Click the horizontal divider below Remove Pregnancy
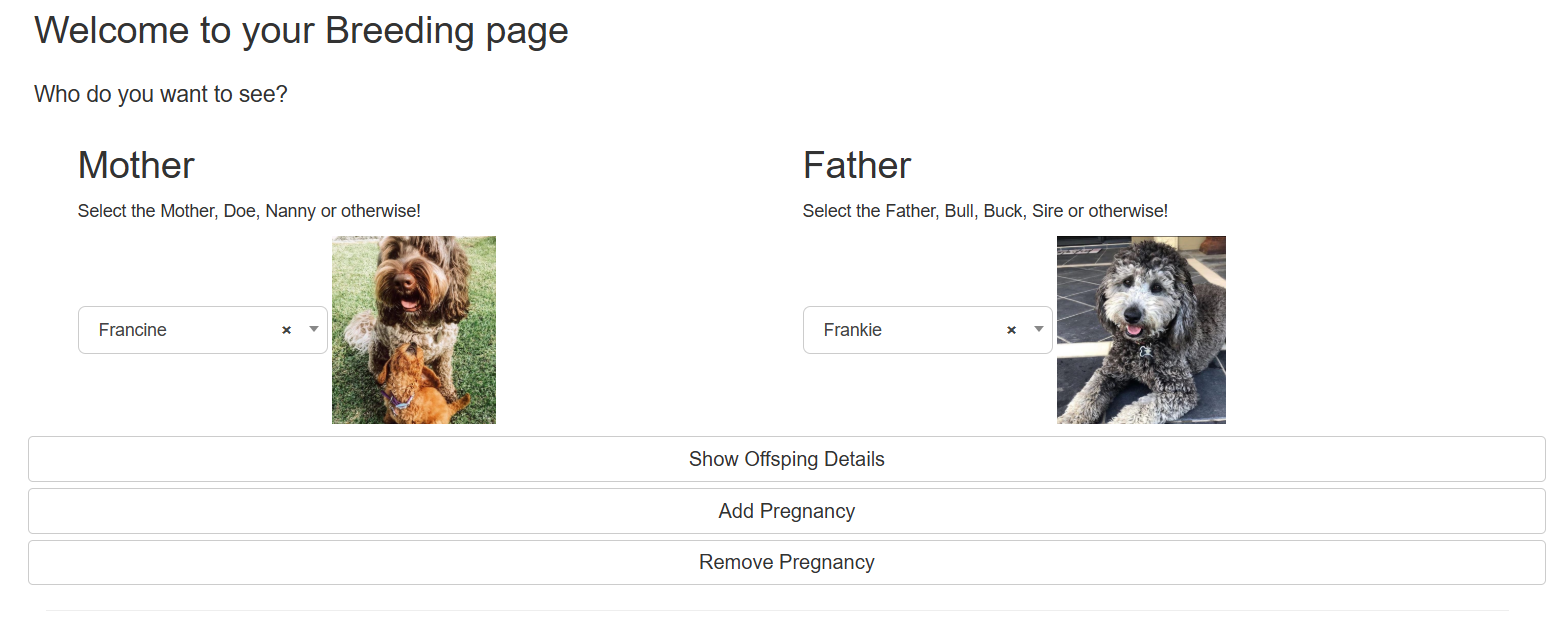This screenshot has height=627, width=1567. click(x=777, y=610)
